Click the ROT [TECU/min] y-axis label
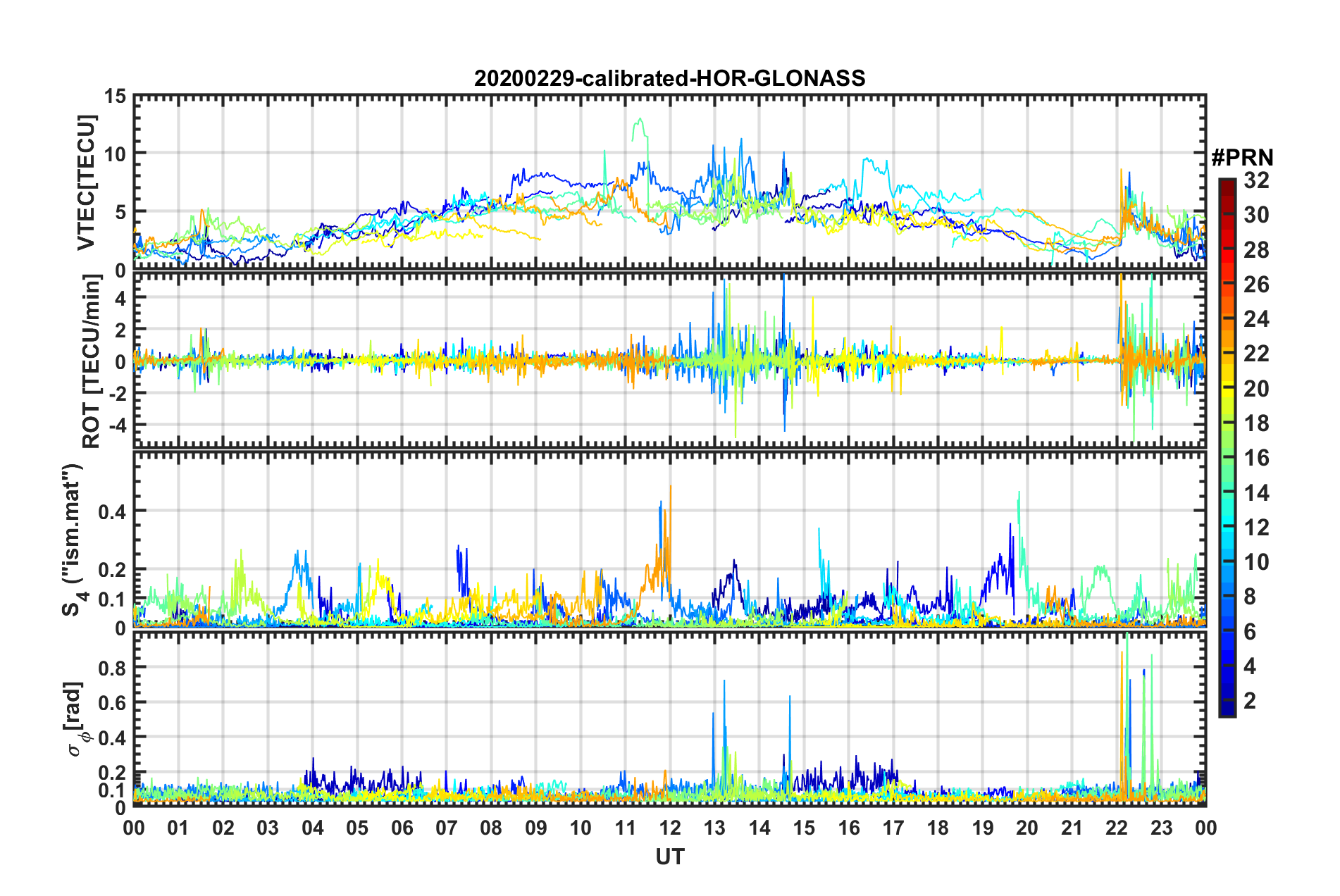The image size is (1340, 896). tap(91, 361)
